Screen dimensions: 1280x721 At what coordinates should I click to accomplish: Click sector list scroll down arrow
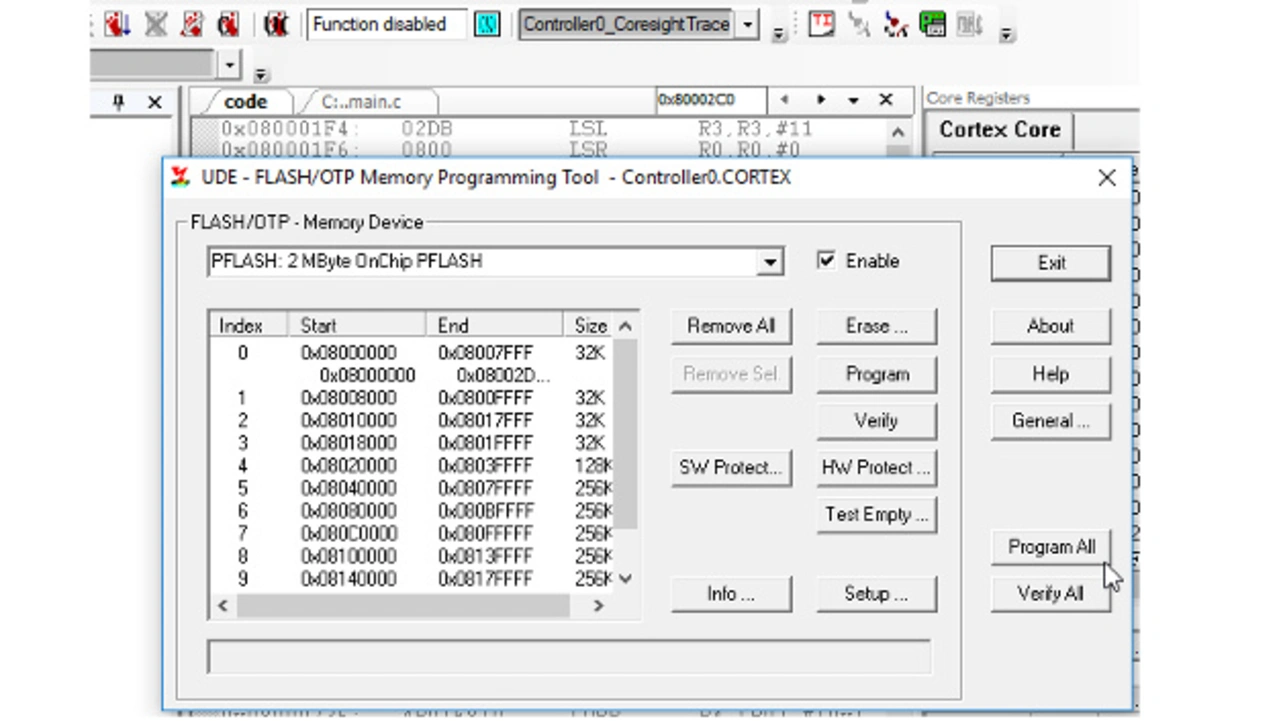pyautogui.click(x=626, y=579)
